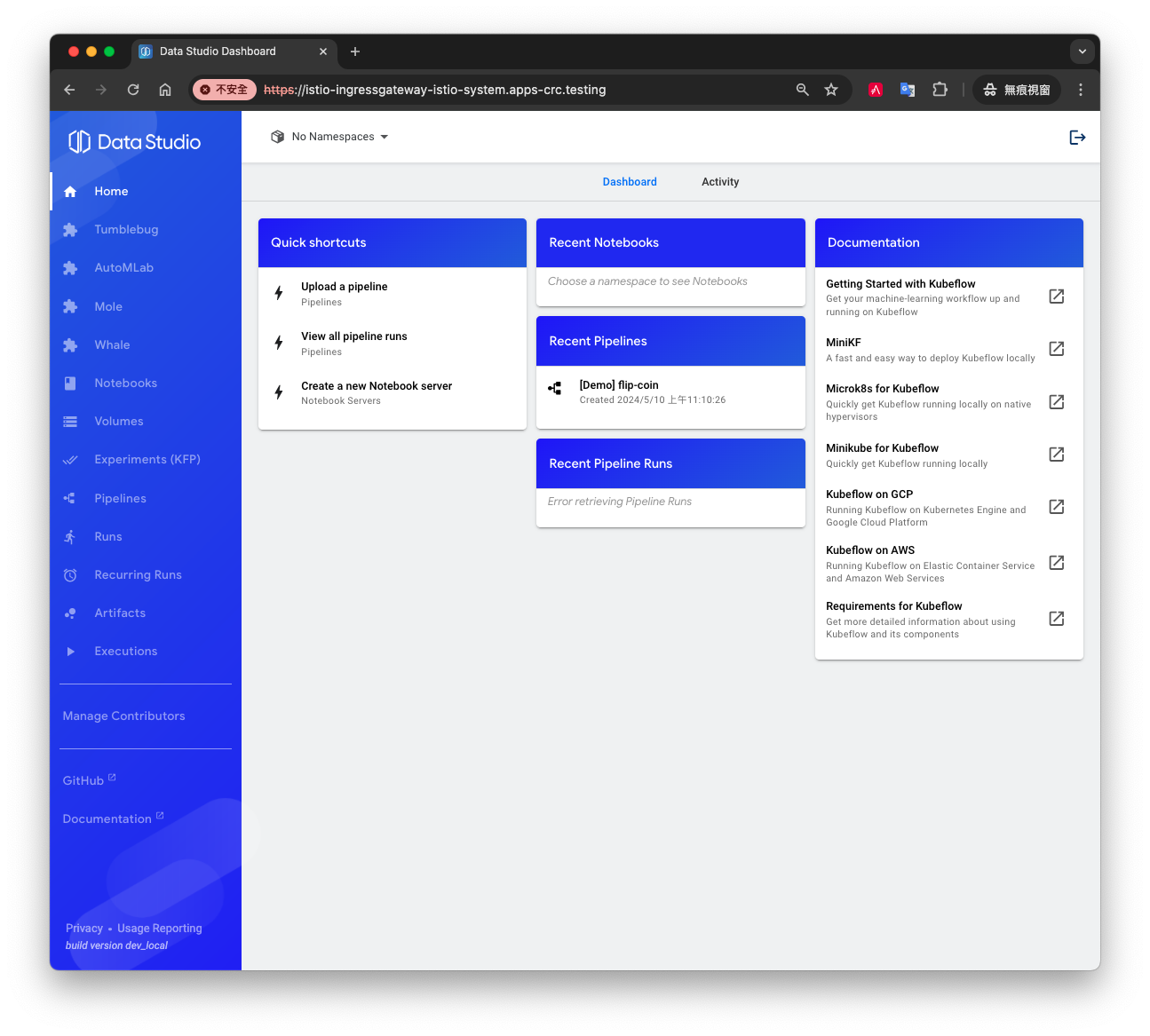This screenshot has width=1150, height=1036.
Task: Open Notebooks in the sidebar
Action: click(x=125, y=384)
